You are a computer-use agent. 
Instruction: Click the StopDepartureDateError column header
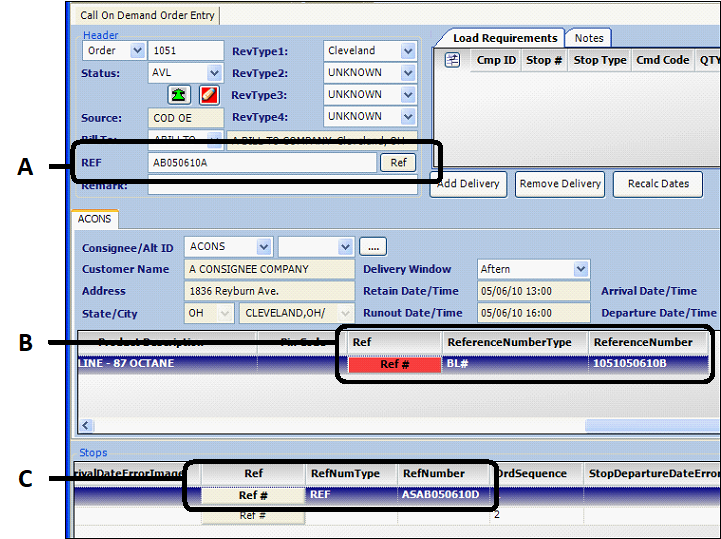click(652, 474)
